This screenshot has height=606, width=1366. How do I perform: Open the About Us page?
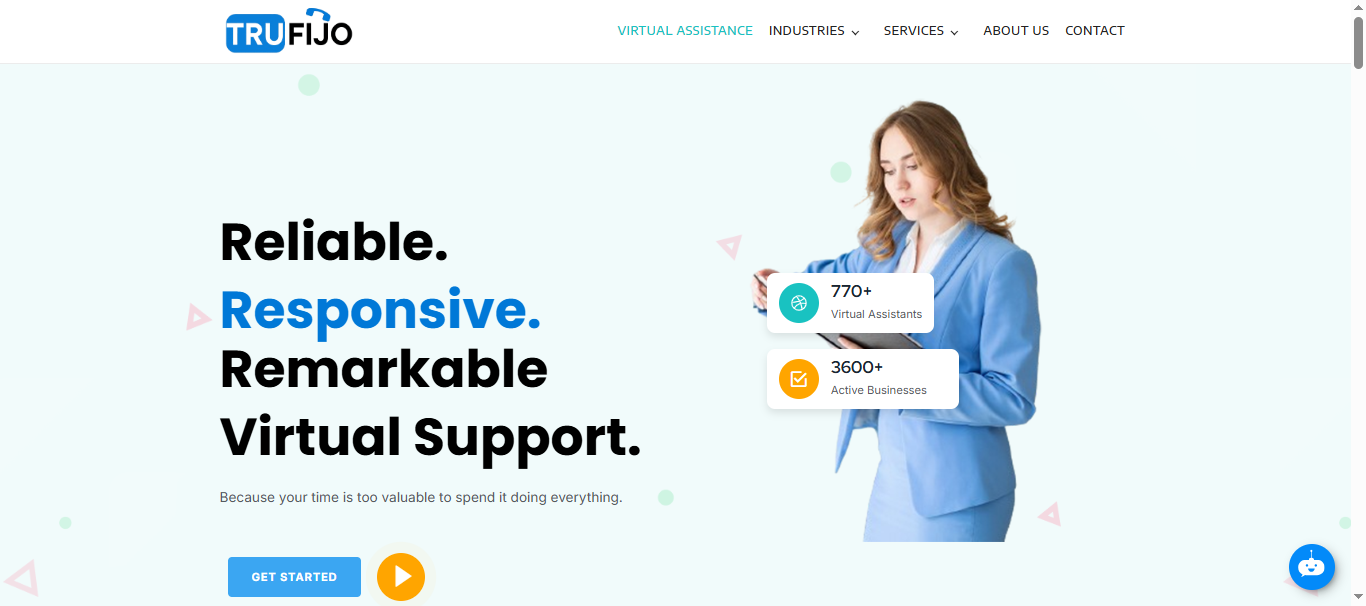click(x=1016, y=31)
